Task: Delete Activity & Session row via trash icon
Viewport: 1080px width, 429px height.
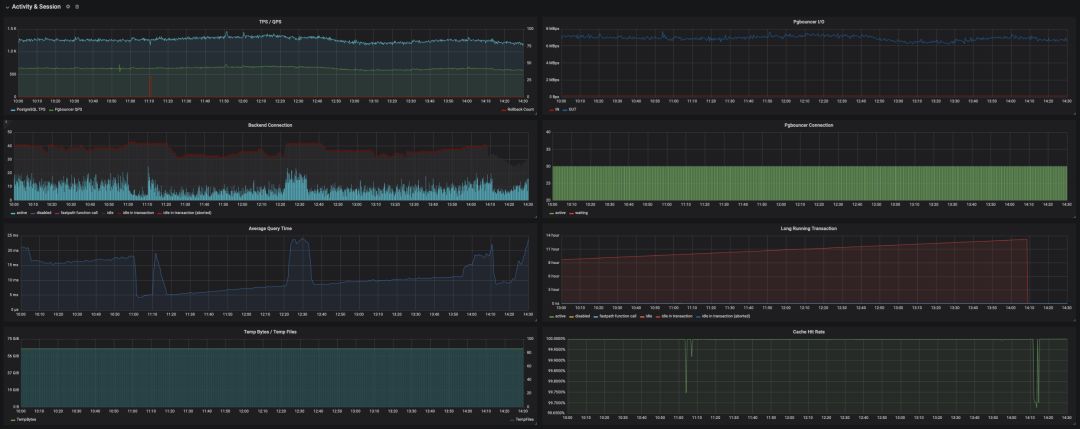Action: 76,6
